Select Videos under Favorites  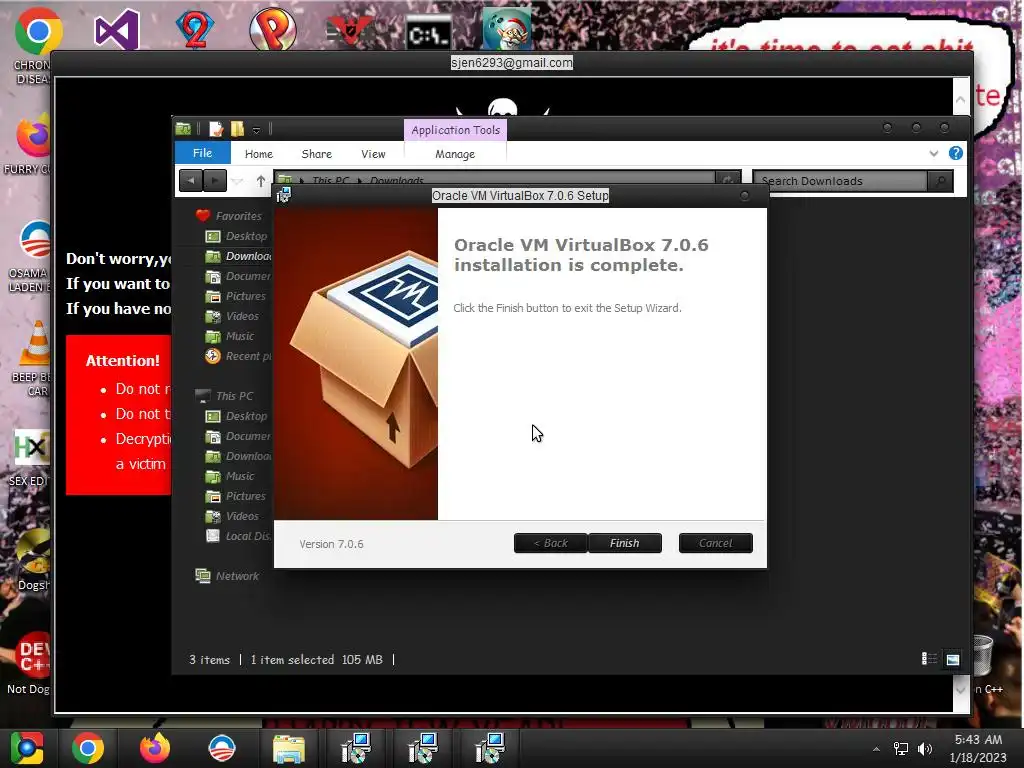tap(232, 316)
